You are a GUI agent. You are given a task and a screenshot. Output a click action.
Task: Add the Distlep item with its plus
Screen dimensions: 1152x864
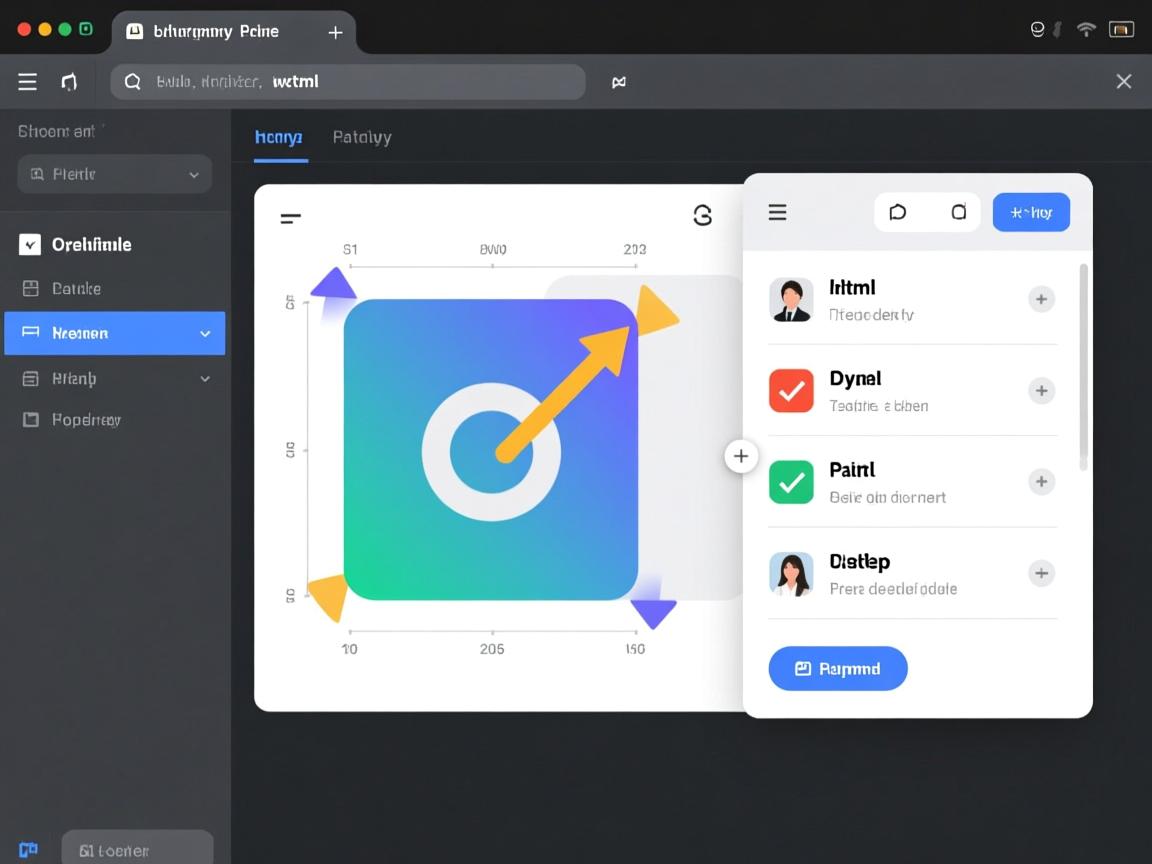coord(1041,573)
